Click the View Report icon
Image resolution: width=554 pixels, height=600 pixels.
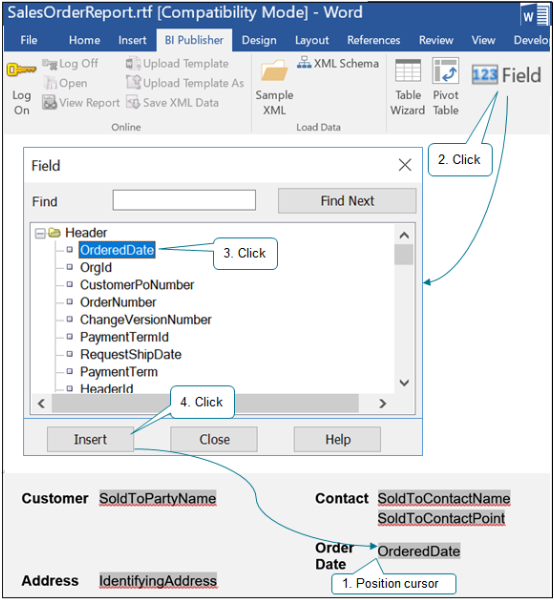point(49,103)
